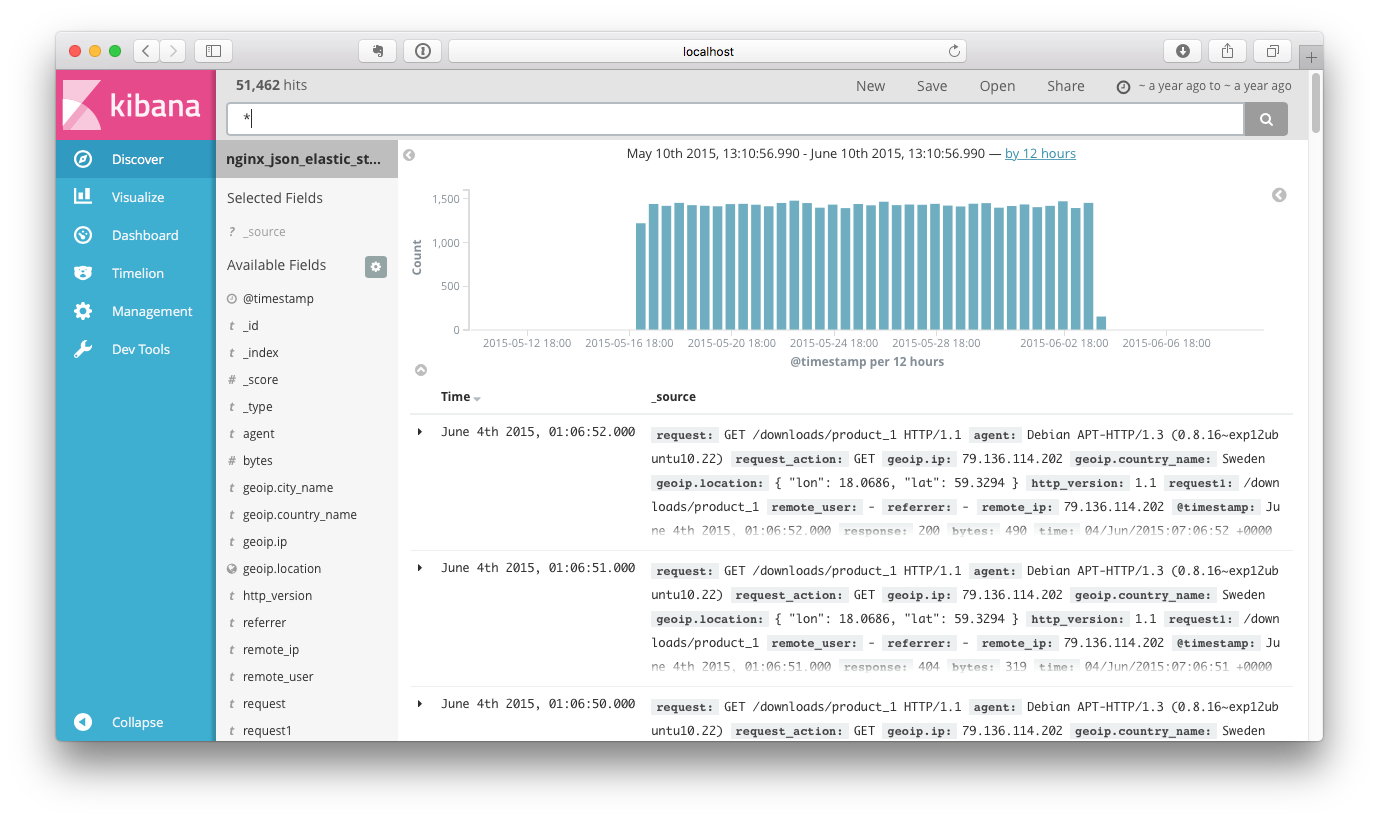Click Share in the top menu
Image resolution: width=1379 pixels, height=821 pixels.
[x=1066, y=86]
